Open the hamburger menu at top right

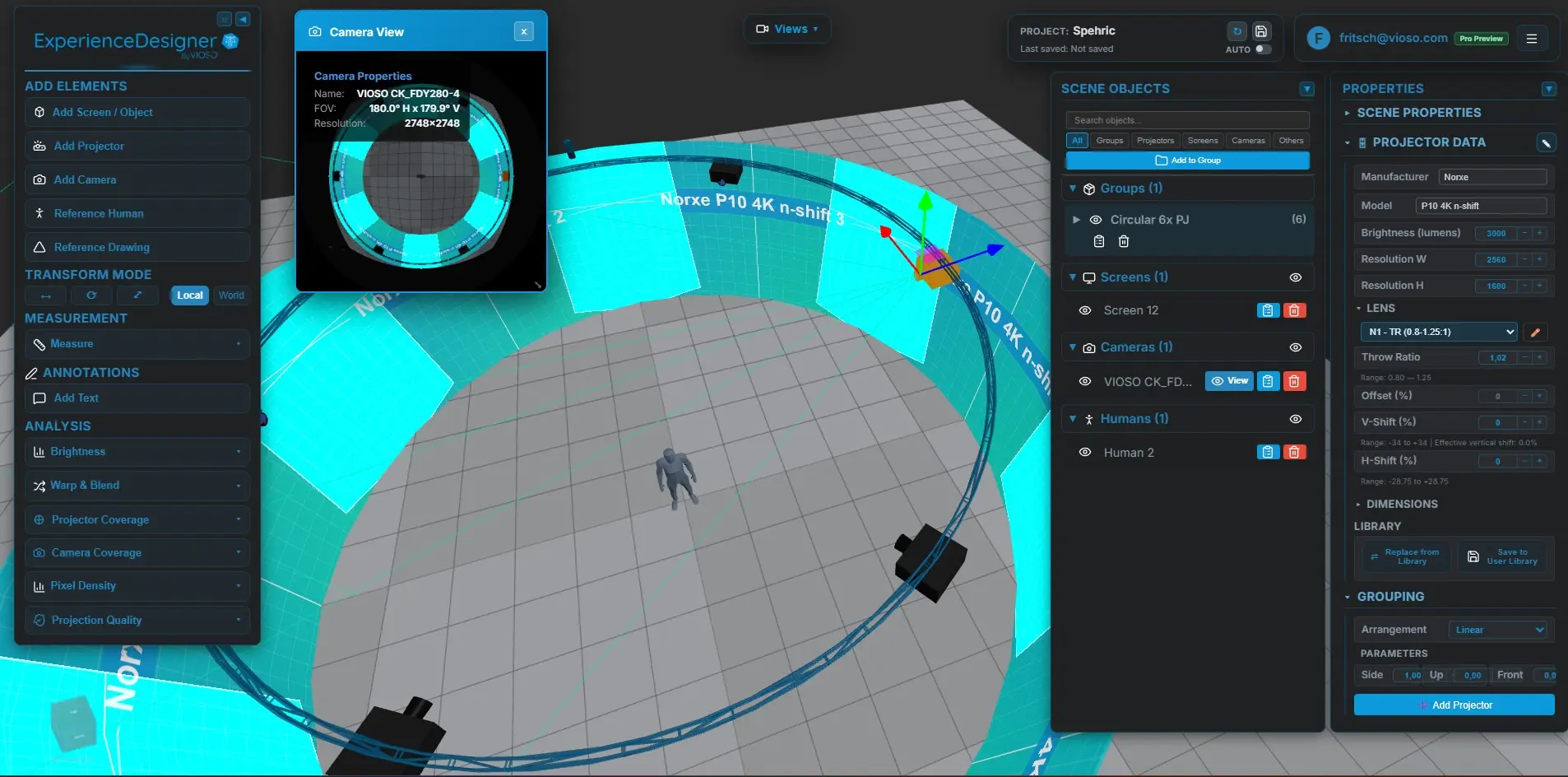(1531, 39)
